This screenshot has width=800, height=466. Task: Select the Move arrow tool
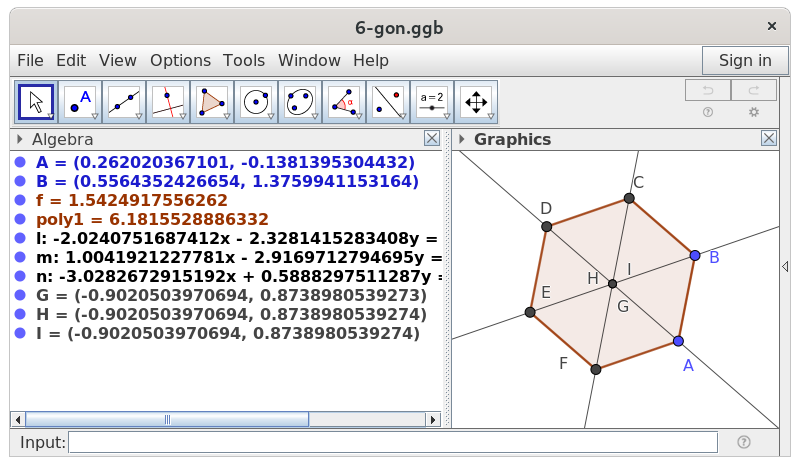(36, 102)
